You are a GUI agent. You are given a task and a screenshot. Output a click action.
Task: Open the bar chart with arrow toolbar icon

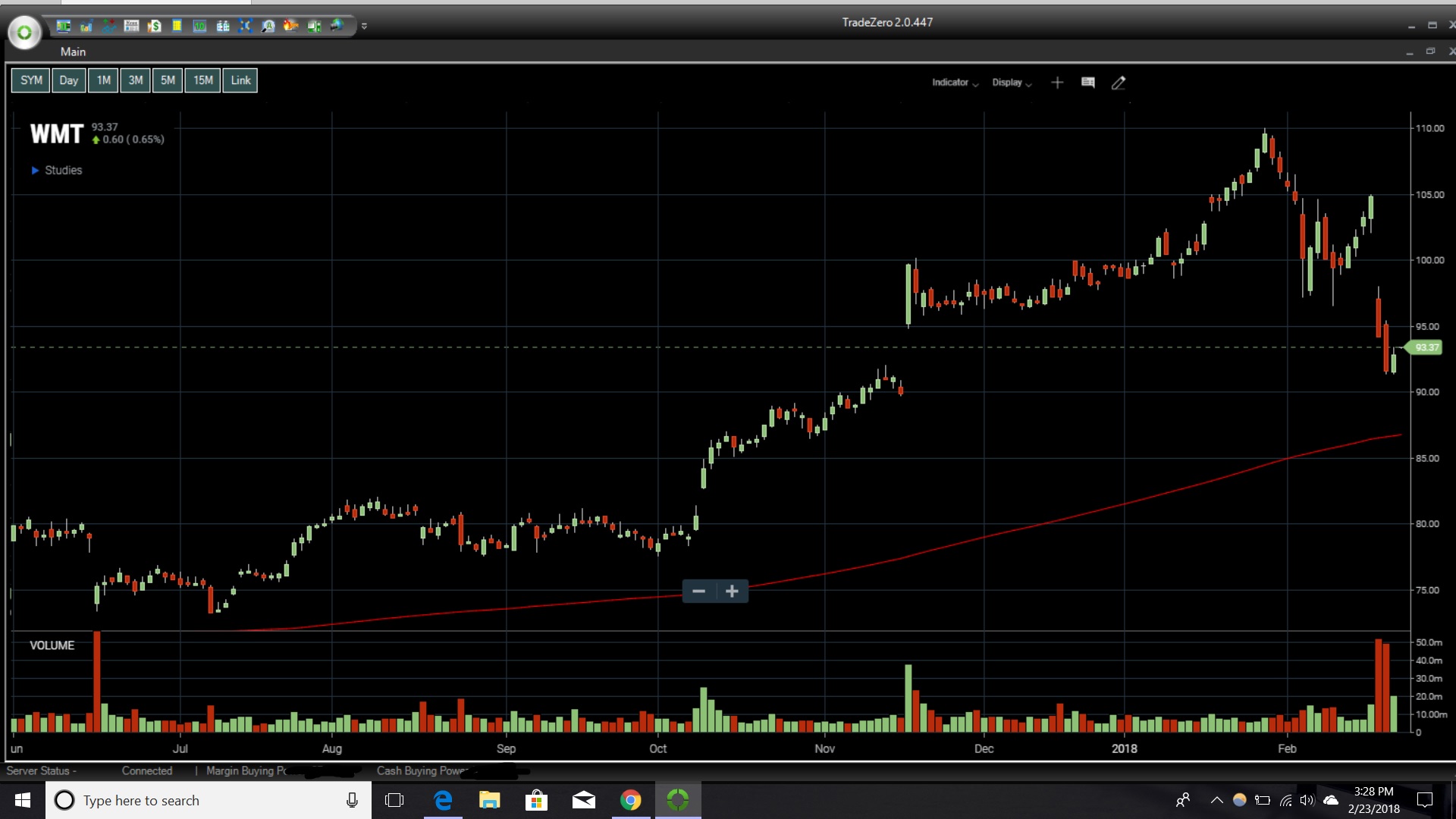click(86, 27)
